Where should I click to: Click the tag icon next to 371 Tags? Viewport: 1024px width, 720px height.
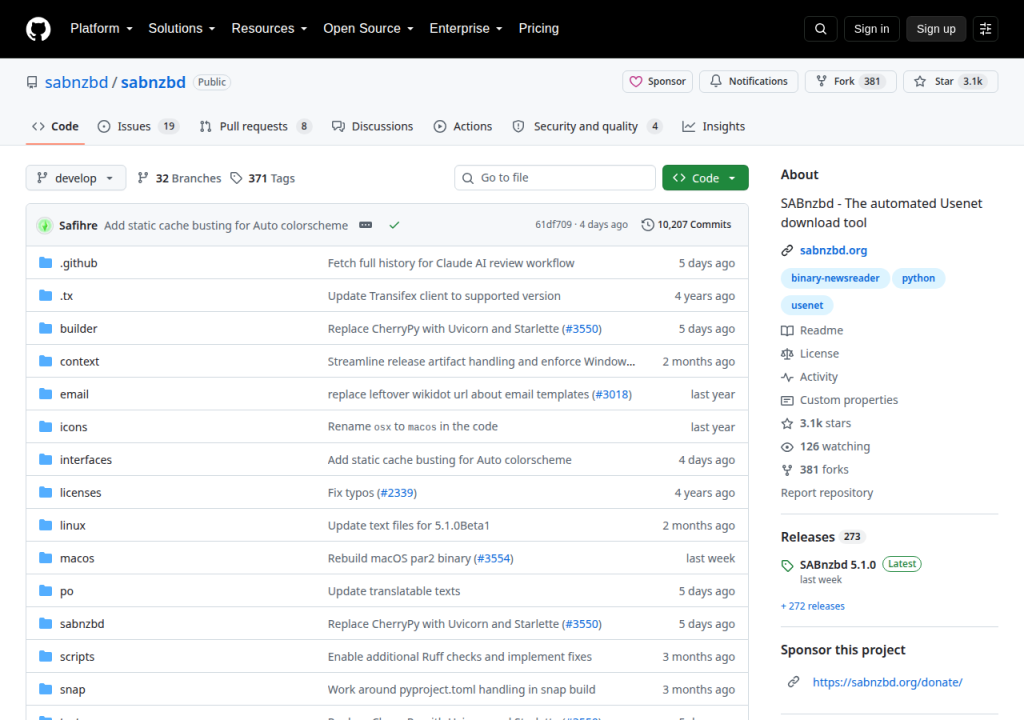coord(236,178)
